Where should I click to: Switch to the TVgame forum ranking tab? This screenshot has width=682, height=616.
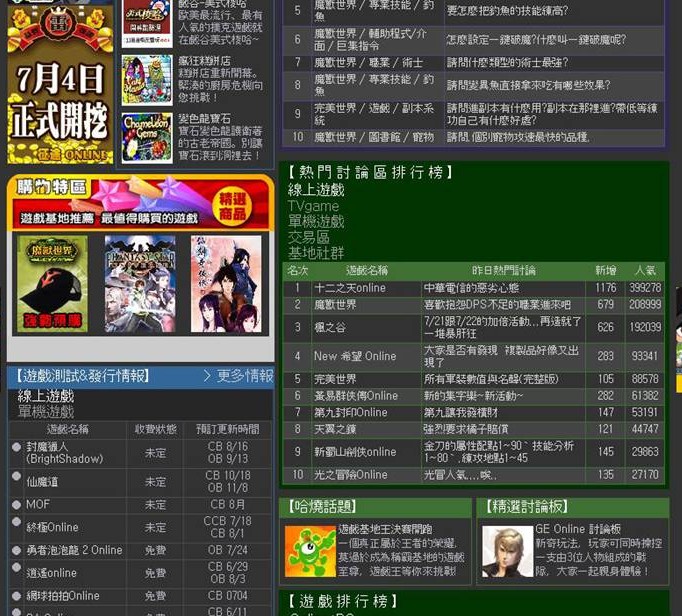(x=313, y=206)
